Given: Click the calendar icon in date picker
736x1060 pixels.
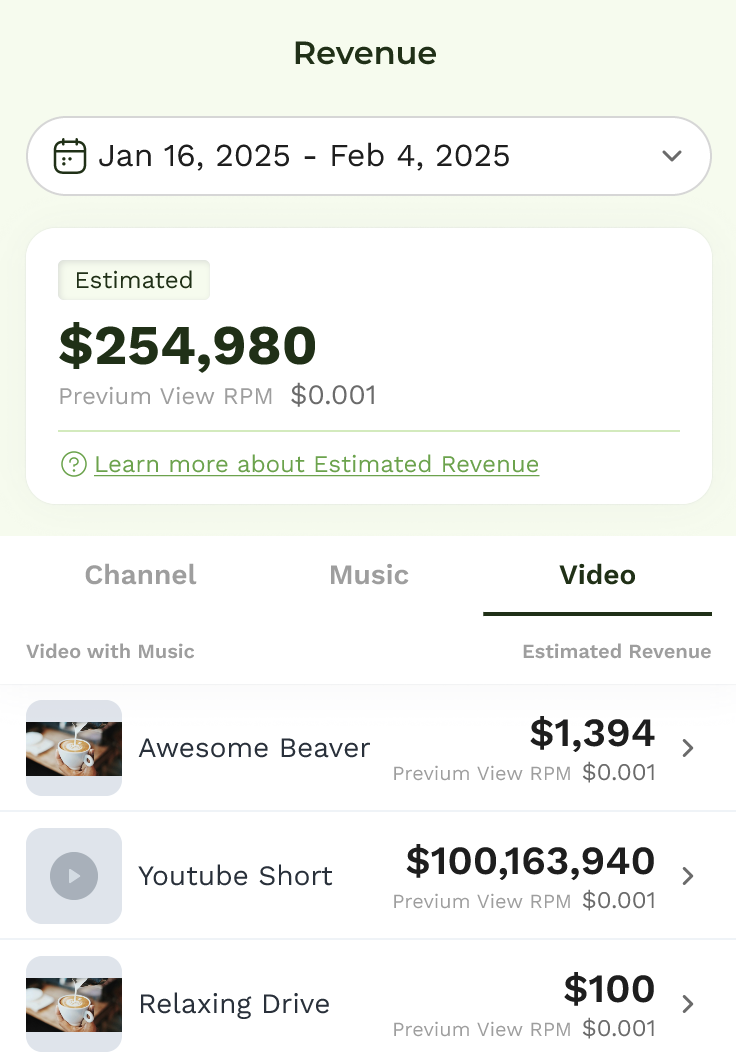Looking at the screenshot, I should pos(70,156).
